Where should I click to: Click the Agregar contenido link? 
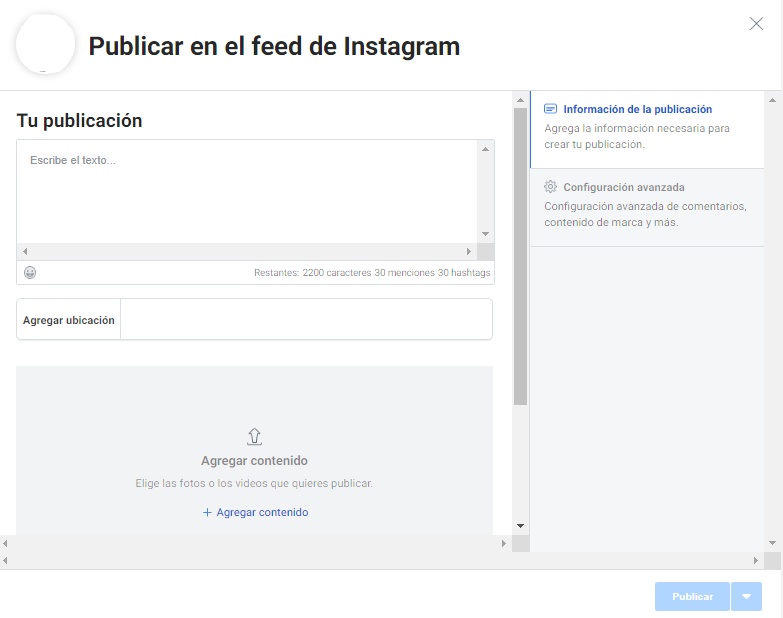(x=255, y=512)
